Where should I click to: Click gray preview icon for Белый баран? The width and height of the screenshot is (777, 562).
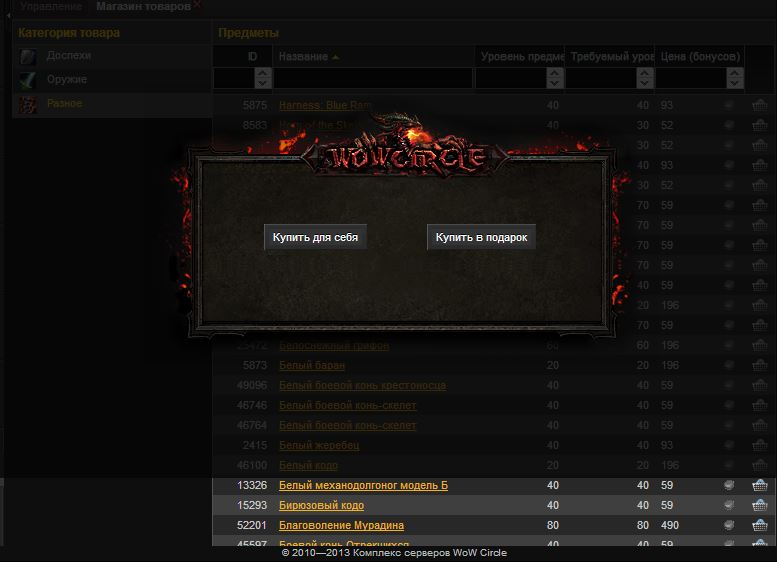coord(729,365)
